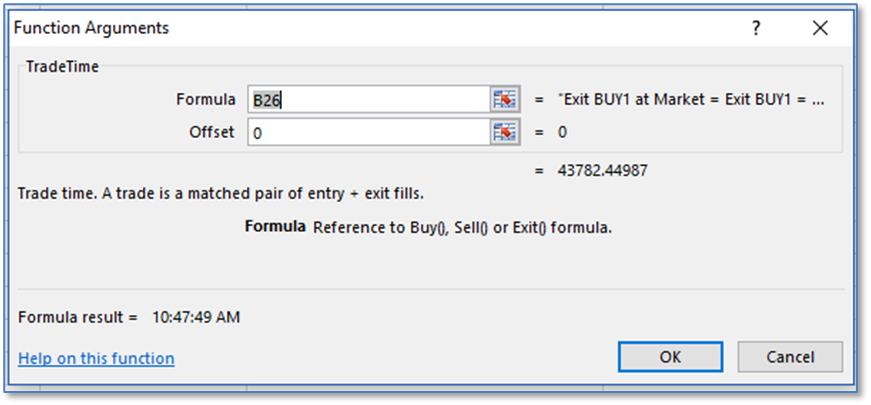Click the 'Trade time' function description text
The height and width of the screenshot is (405, 871).
(227, 192)
